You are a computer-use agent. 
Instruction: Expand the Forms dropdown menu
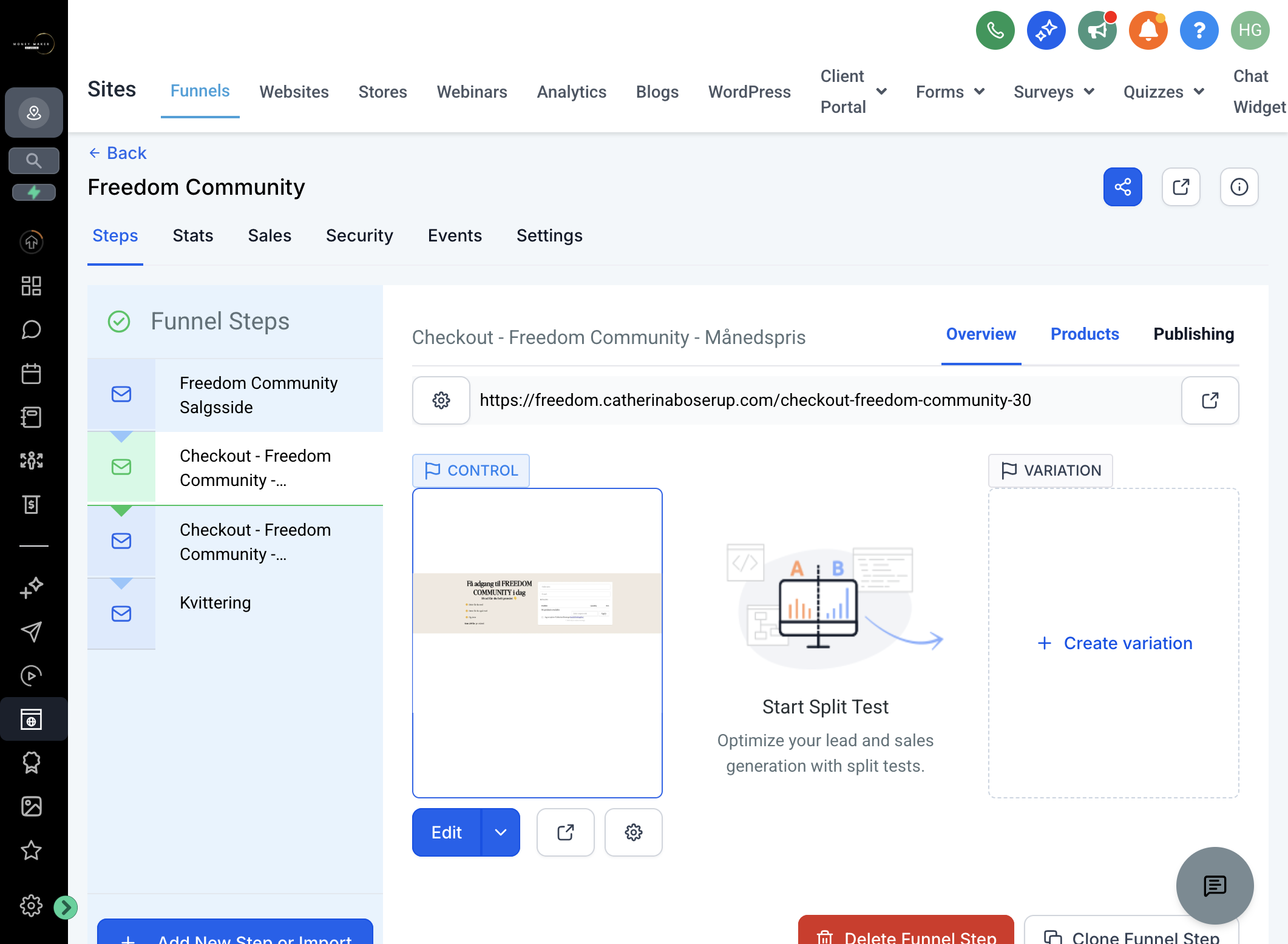pyautogui.click(x=979, y=92)
